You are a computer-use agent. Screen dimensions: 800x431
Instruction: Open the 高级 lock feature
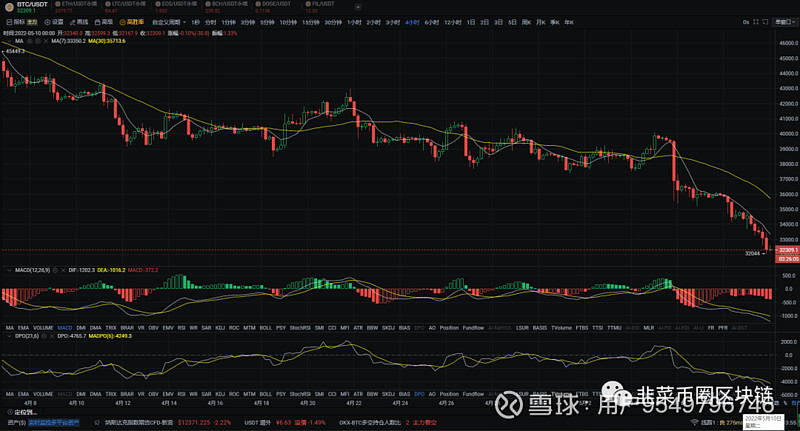[x=104, y=22]
